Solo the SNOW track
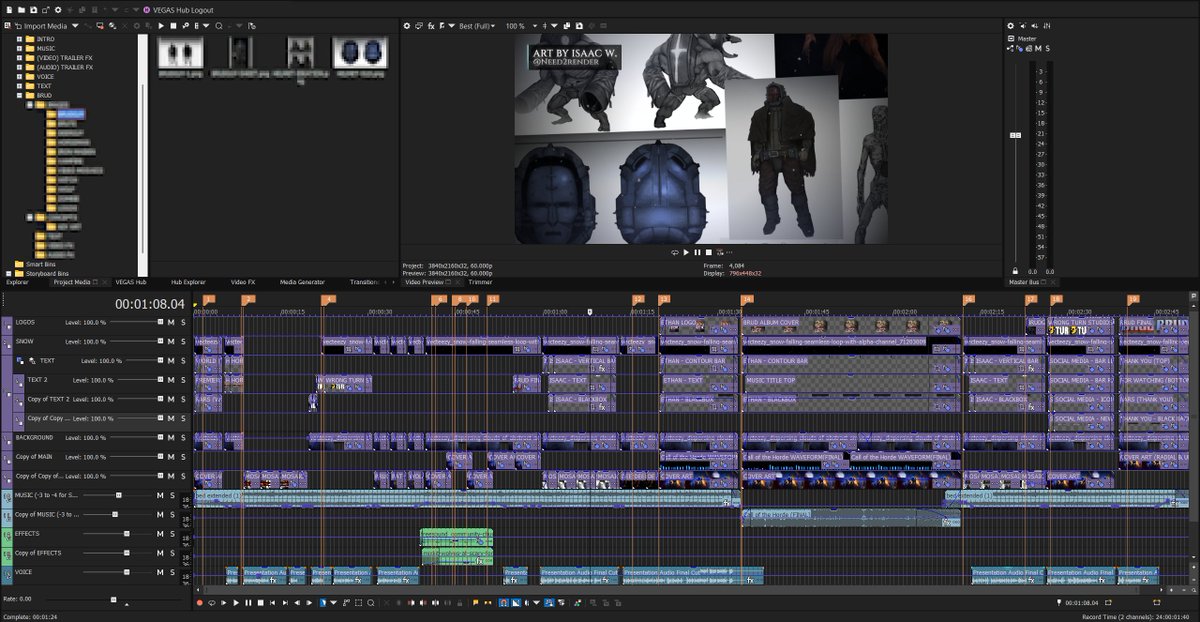Screen dimensions: 1200x622 183,341
